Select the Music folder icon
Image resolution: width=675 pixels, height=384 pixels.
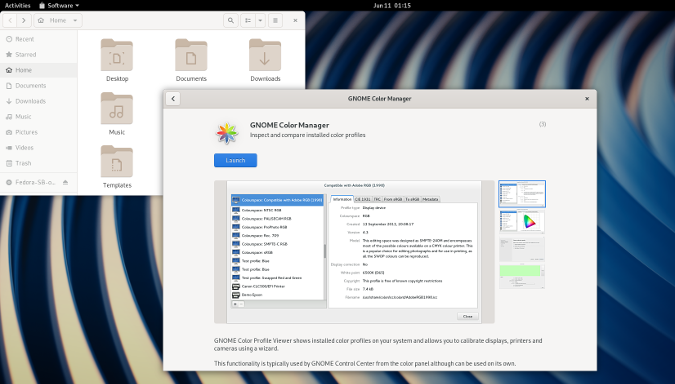point(117,108)
